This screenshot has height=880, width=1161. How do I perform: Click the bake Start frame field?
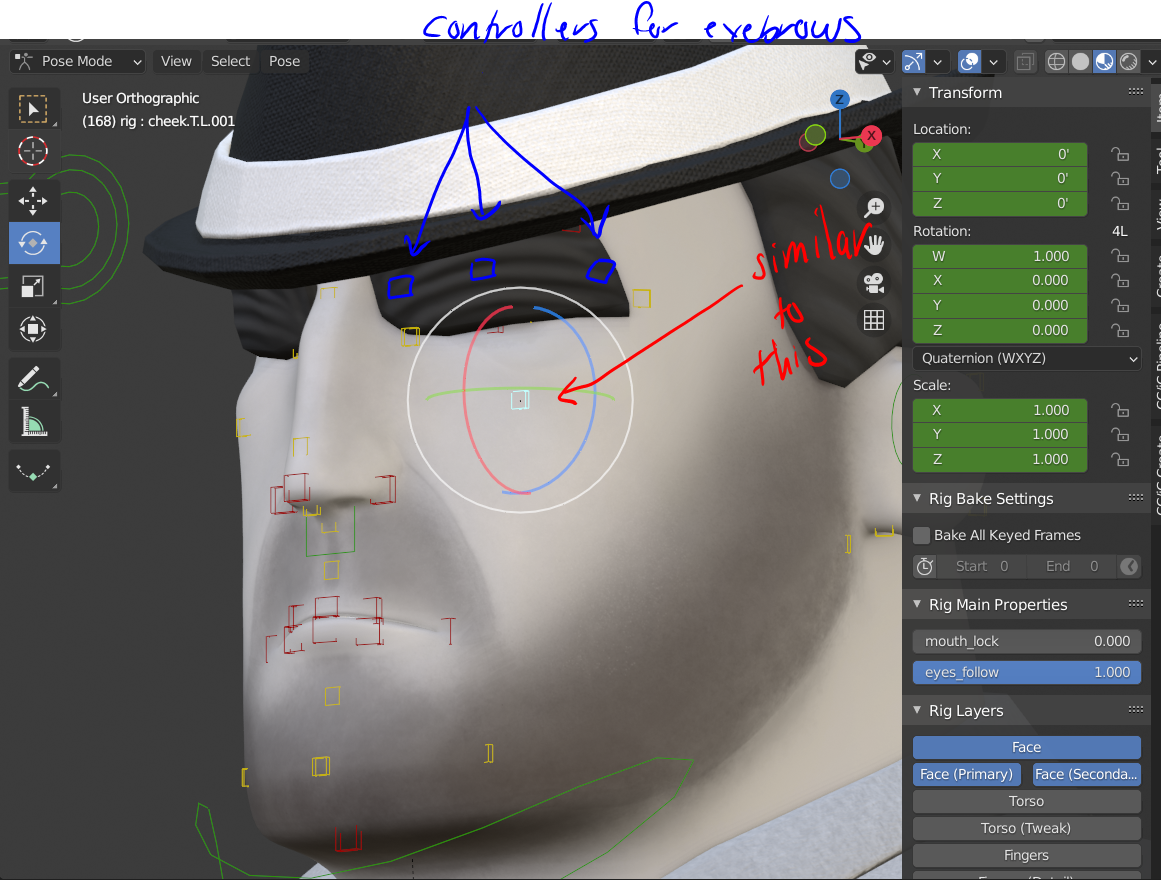click(x=982, y=567)
